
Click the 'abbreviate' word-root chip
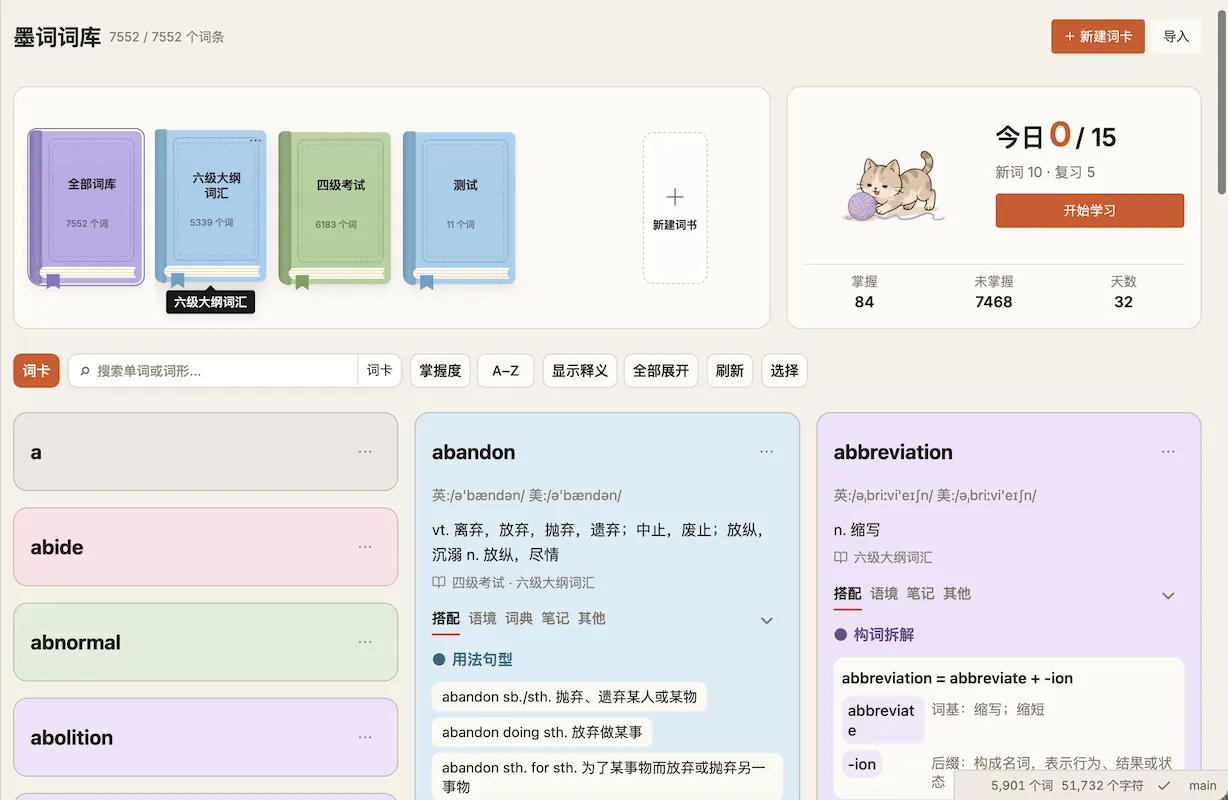point(882,720)
